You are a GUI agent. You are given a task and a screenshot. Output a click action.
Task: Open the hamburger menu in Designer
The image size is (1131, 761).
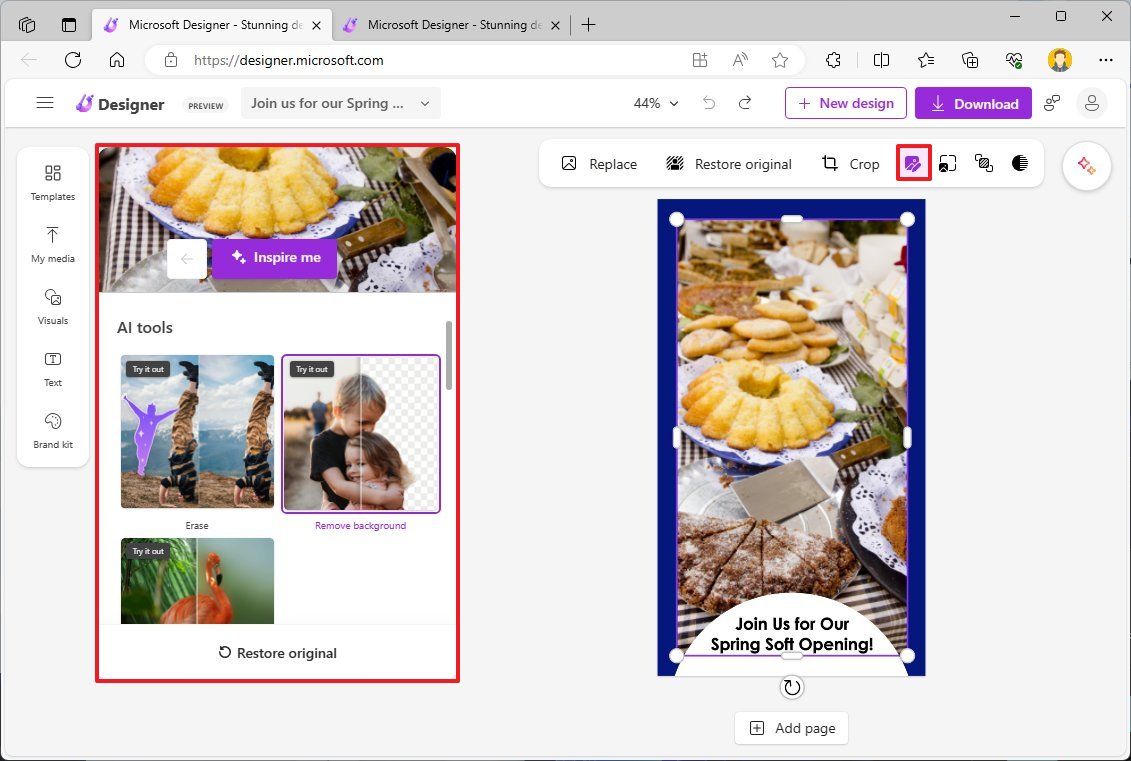pyautogui.click(x=44, y=103)
